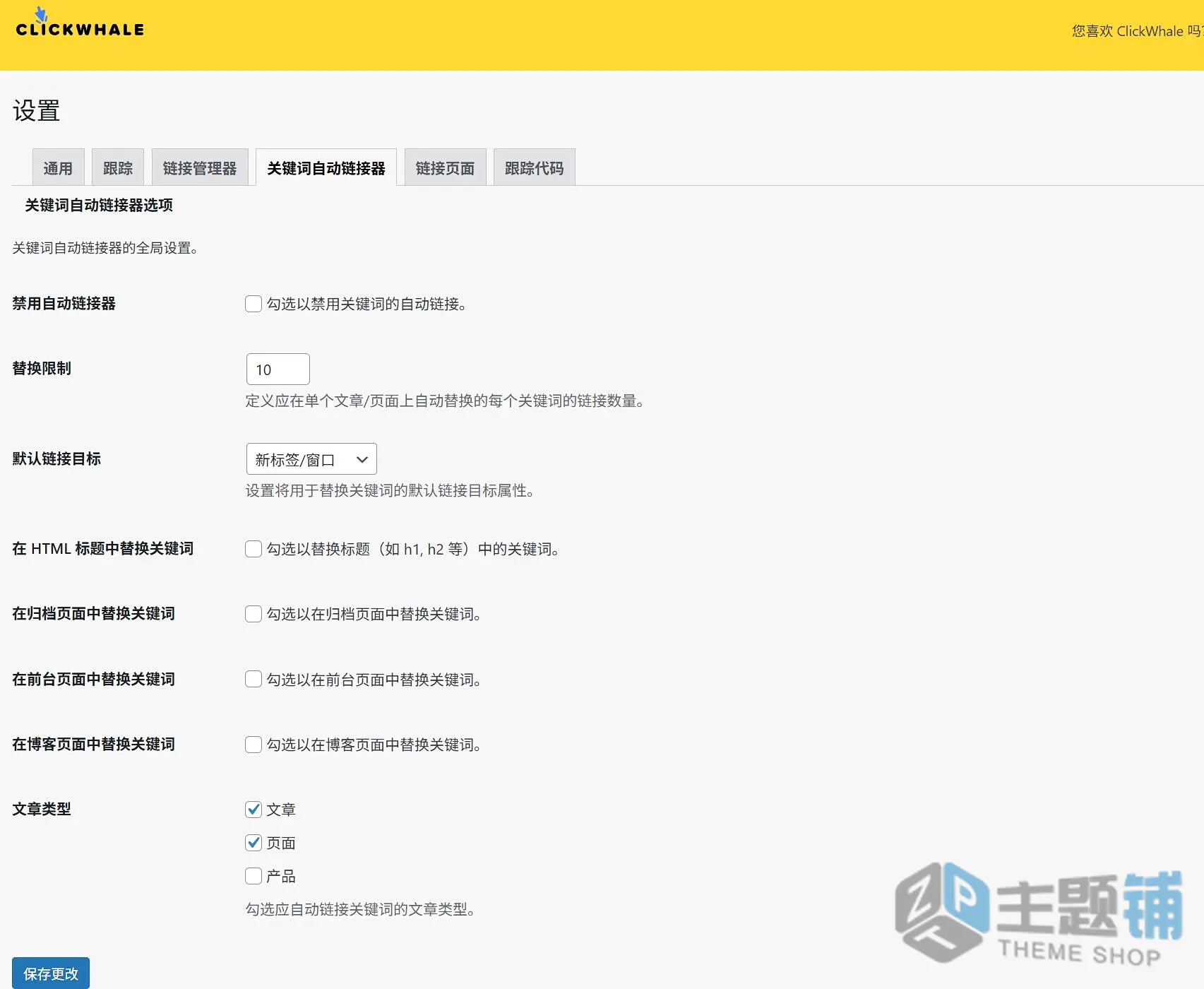Toggle 在博客页面中替换关键词 checkbox
Image resolution: width=1204 pixels, height=989 pixels.
click(254, 745)
